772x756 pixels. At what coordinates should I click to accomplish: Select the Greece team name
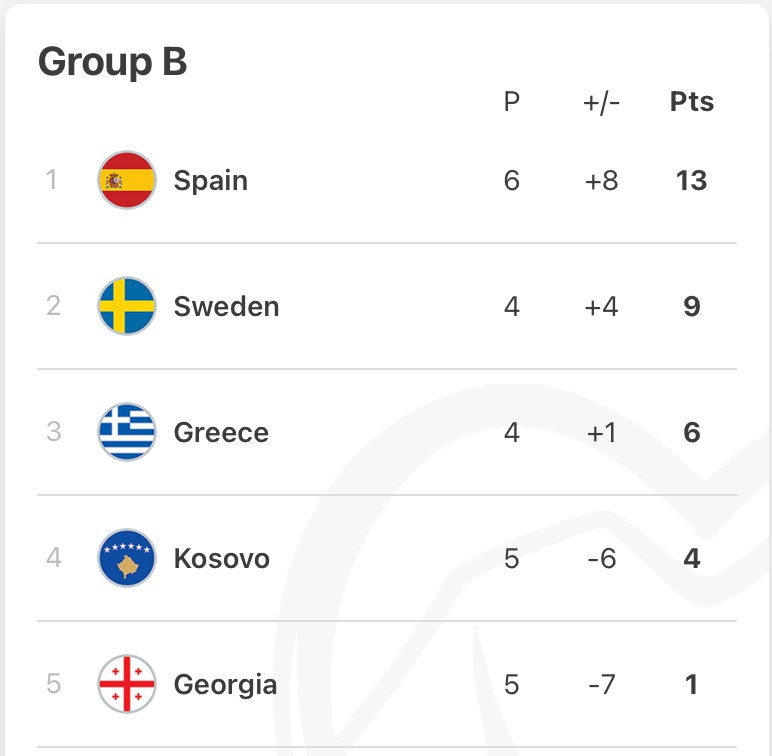[221, 432]
